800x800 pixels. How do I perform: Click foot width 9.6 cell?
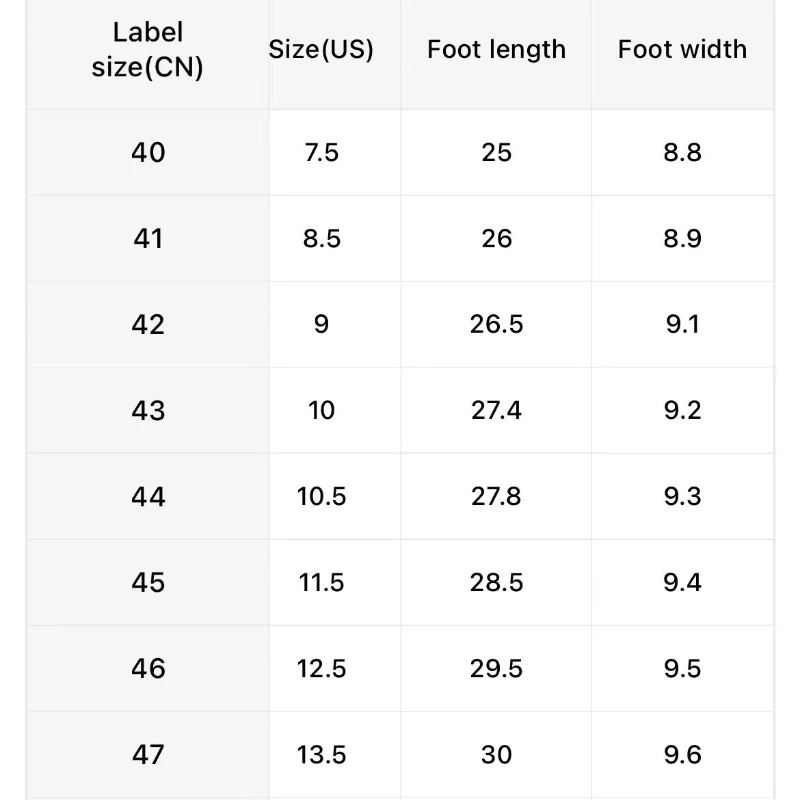(x=682, y=755)
